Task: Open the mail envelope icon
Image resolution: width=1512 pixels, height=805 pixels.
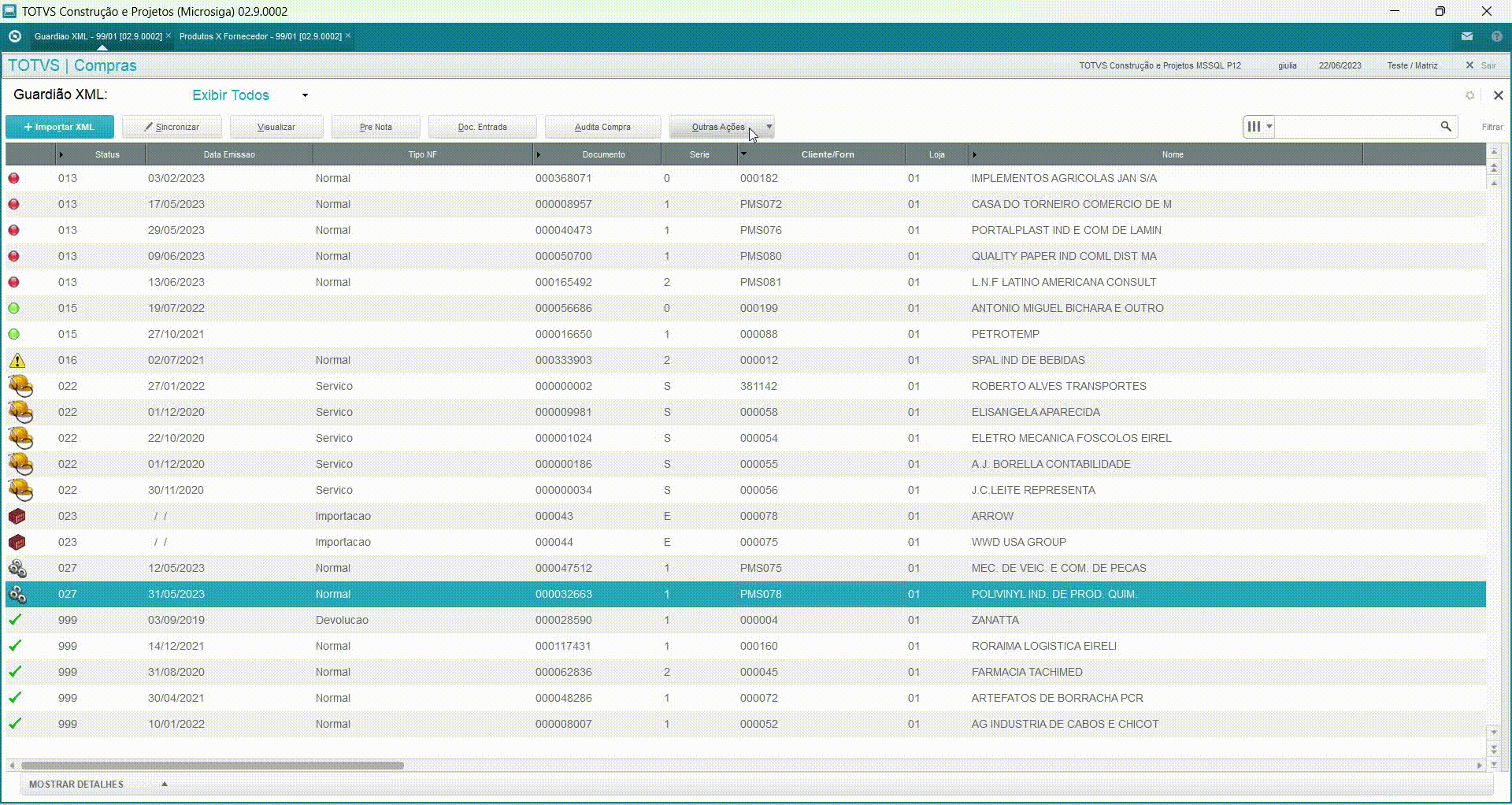Action: coord(1467,36)
